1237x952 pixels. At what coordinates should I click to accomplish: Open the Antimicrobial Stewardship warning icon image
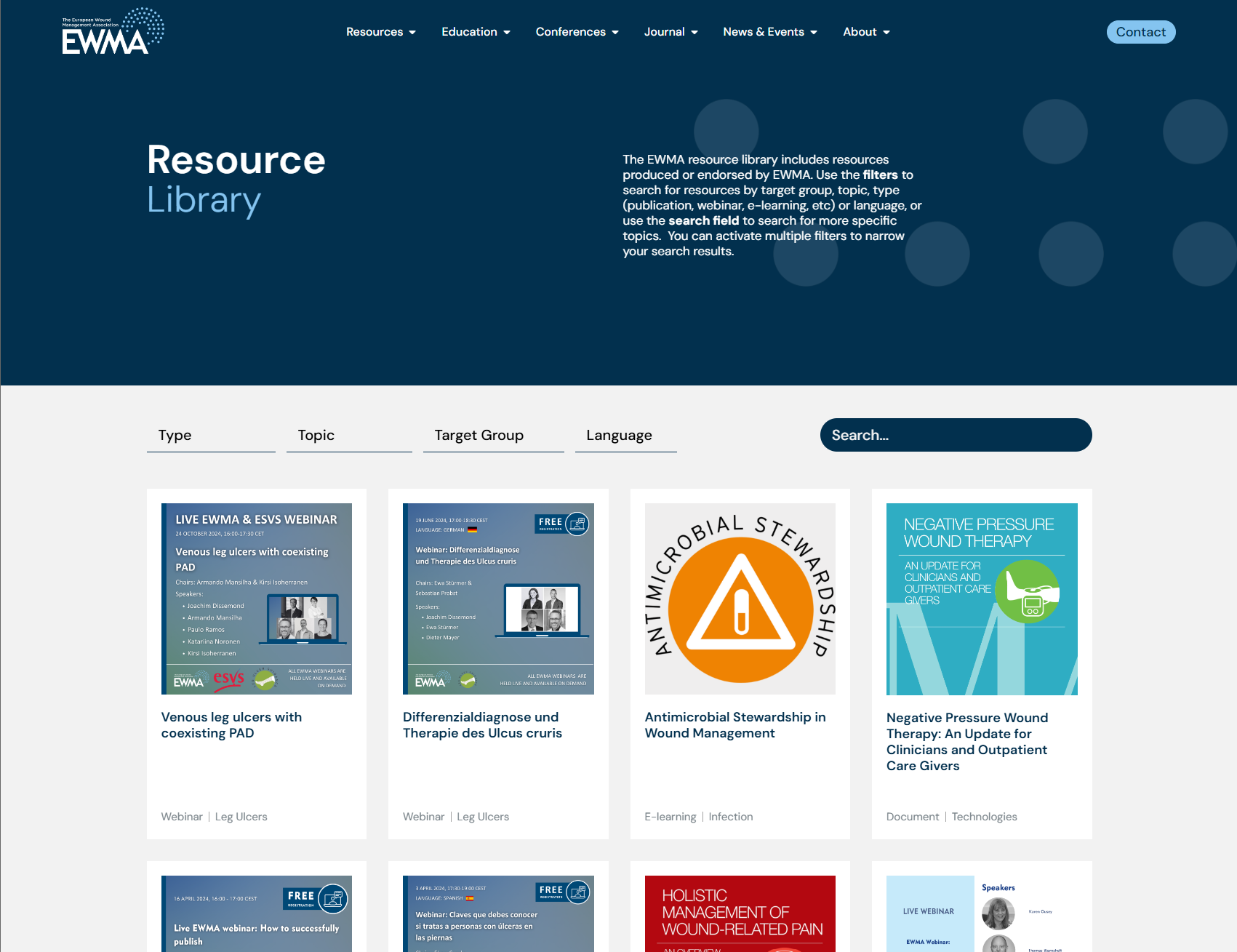click(x=740, y=599)
